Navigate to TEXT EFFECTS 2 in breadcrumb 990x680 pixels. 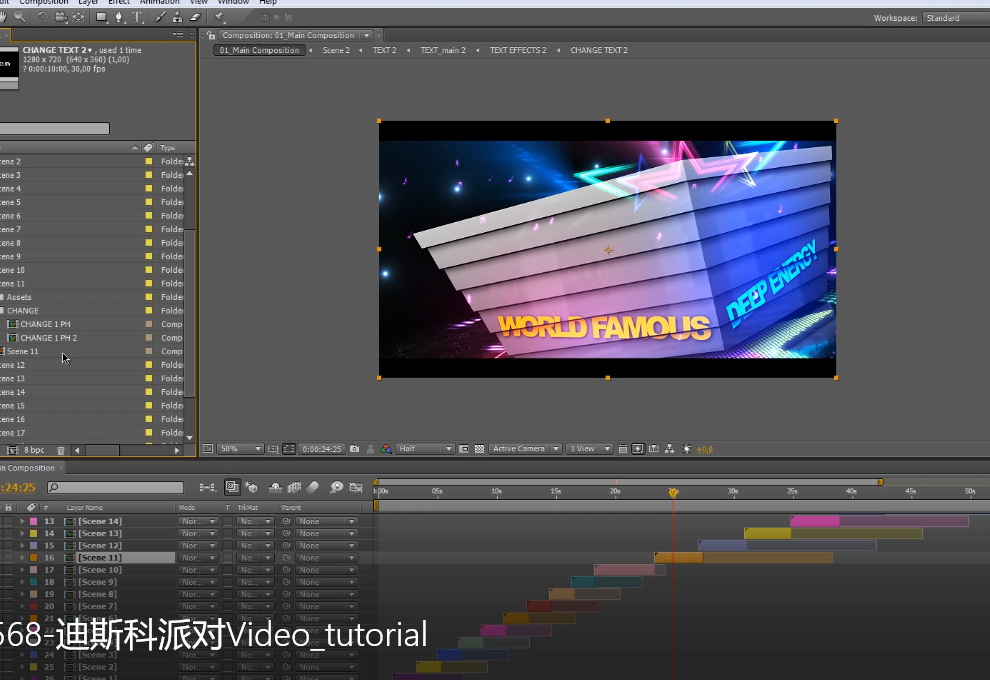point(518,51)
